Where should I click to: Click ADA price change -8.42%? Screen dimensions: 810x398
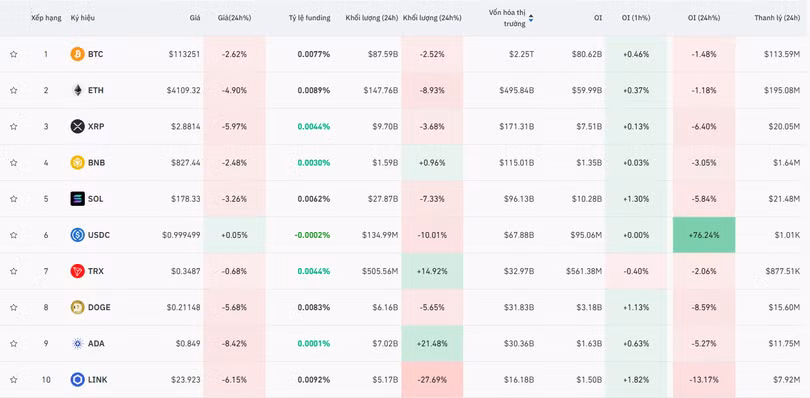pos(234,343)
